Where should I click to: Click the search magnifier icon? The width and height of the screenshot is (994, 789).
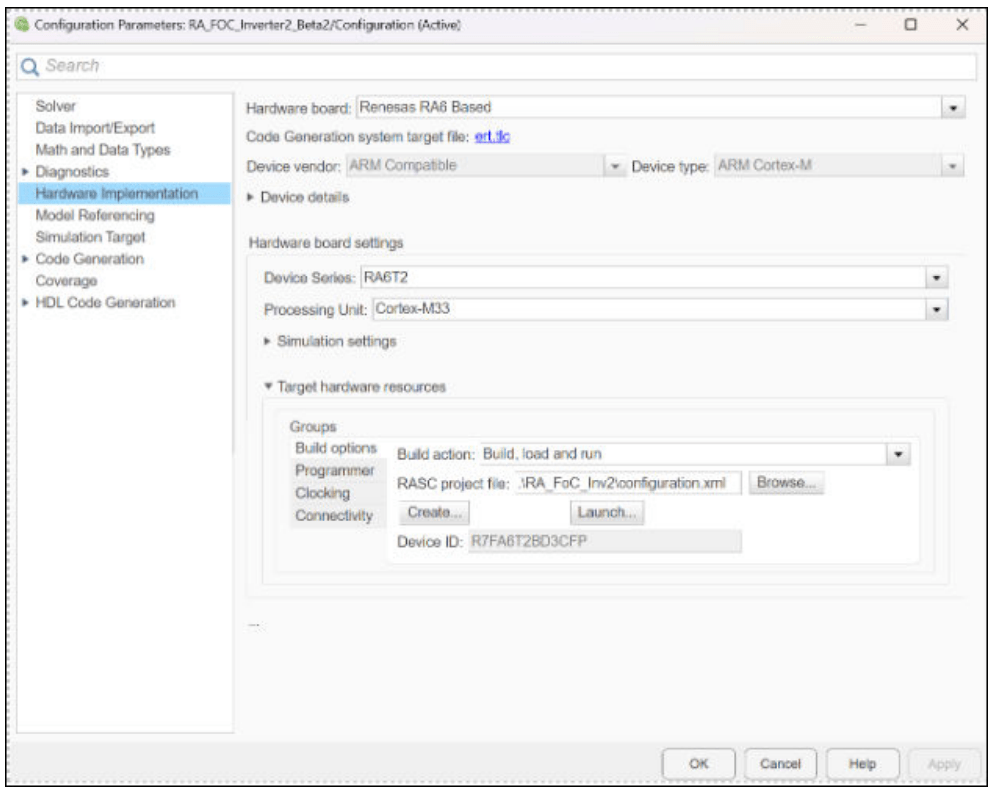coord(31,66)
